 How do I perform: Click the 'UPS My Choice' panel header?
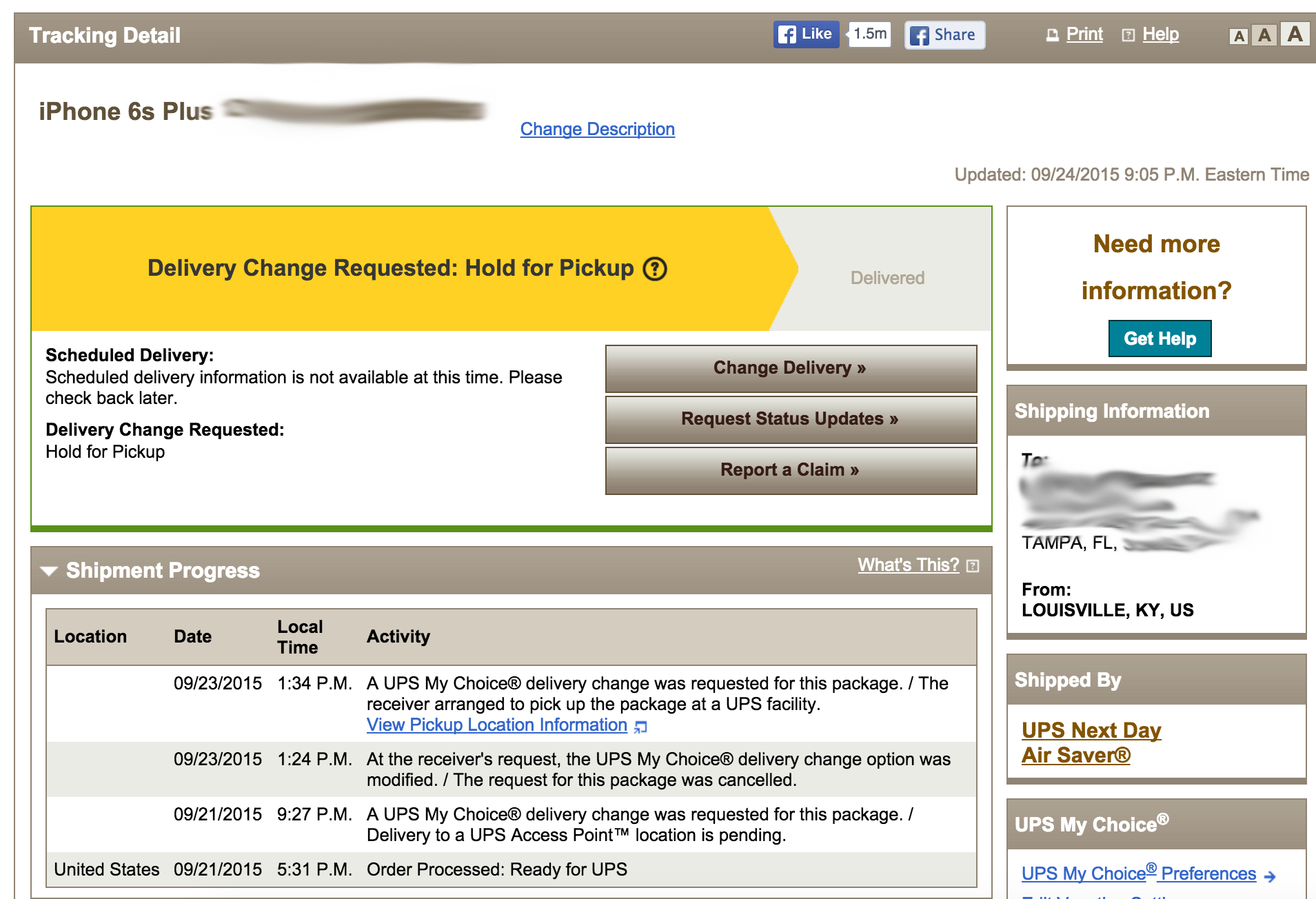point(1156,825)
